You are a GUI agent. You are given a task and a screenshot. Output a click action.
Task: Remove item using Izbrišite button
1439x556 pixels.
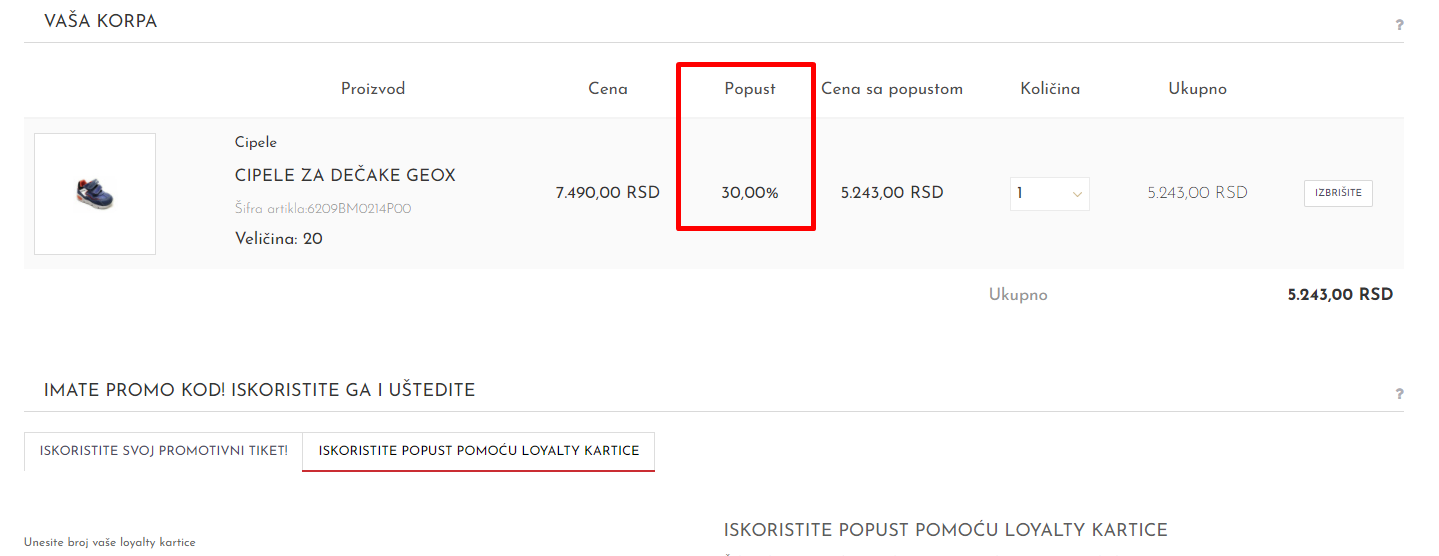(x=1338, y=193)
